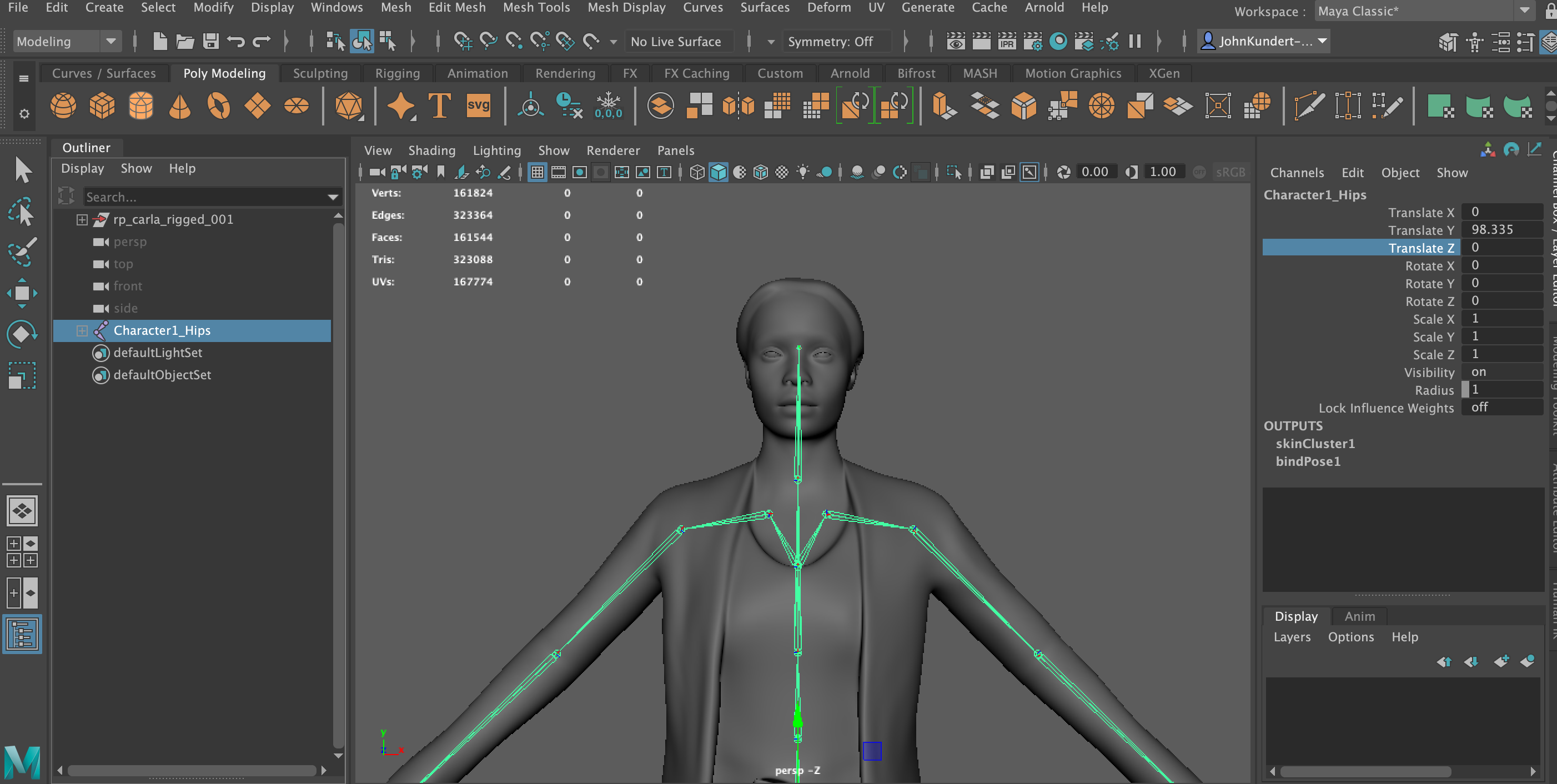Create a polygon sphere from the shelf
This screenshot has width=1557, height=784.
(x=63, y=106)
